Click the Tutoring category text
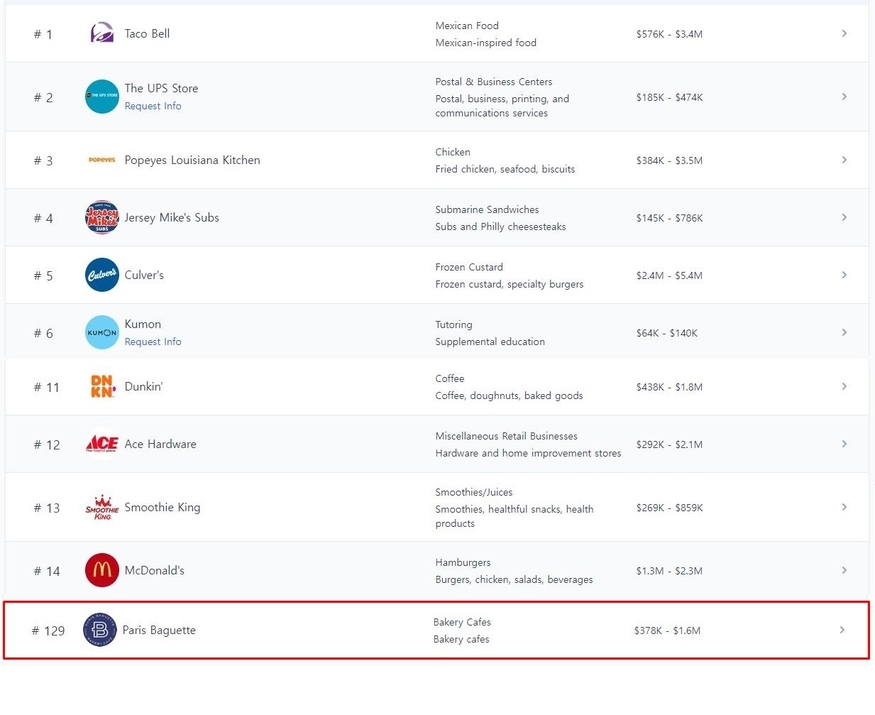This screenshot has height=715, width=875. (454, 324)
